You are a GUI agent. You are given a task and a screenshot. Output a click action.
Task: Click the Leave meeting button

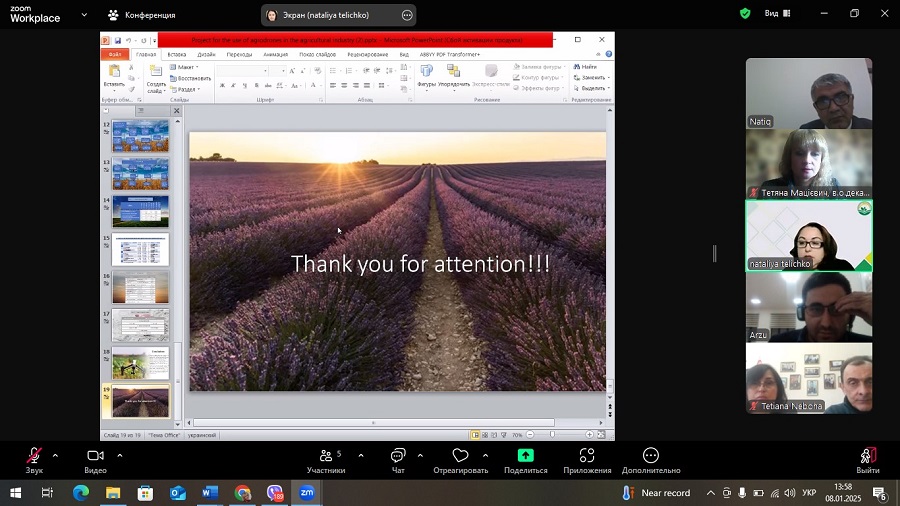tap(867, 460)
